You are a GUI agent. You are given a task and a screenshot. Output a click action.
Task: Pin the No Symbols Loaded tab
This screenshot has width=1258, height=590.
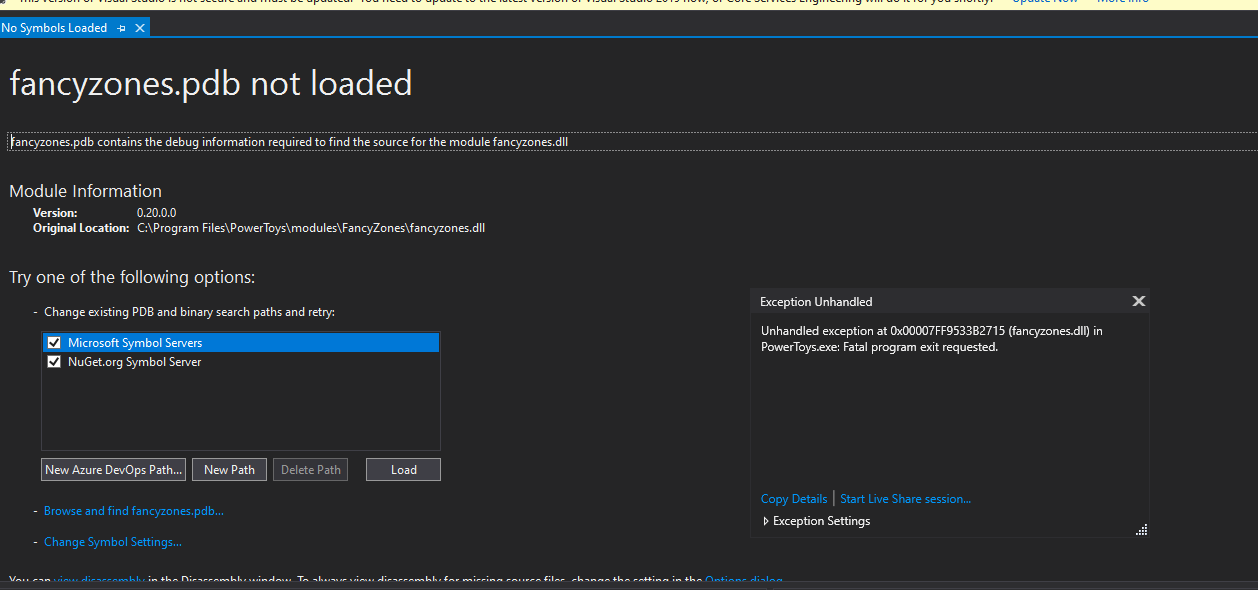[122, 28]
